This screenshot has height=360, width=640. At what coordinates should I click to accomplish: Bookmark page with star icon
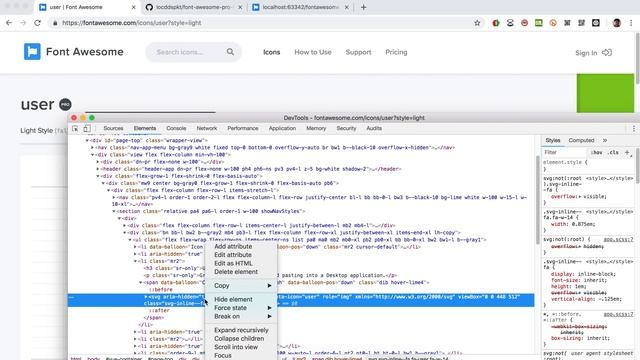pyautogui.click(x=477, y=23)
